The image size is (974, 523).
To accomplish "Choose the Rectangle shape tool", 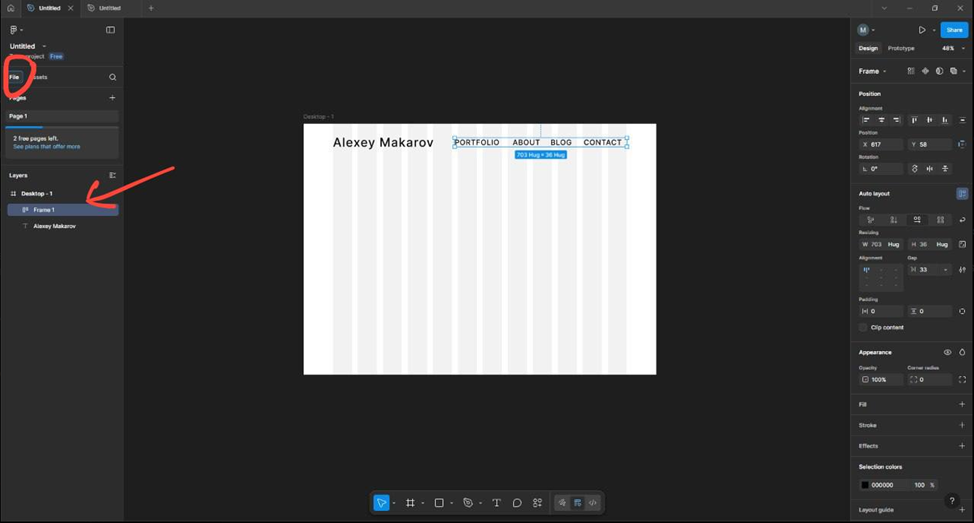I will (439, 503).
